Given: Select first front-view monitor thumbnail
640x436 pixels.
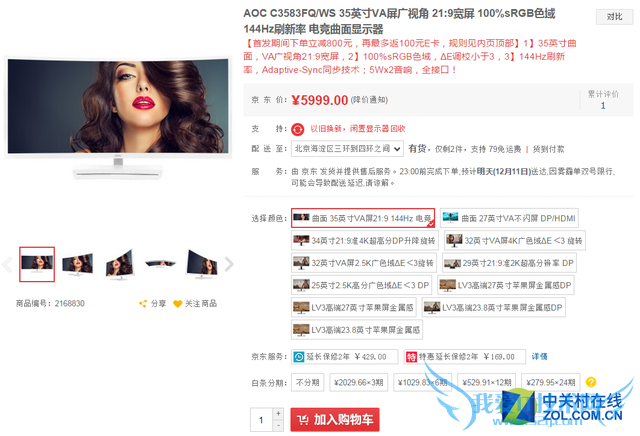Looking at the screenshot, I should pos(37,265).
